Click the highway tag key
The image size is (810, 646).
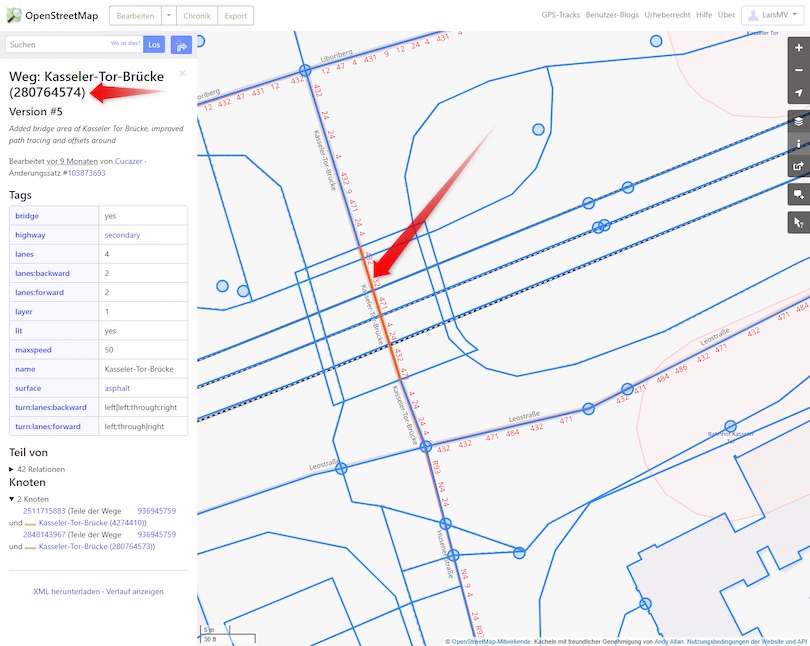[x=30, y=235]
